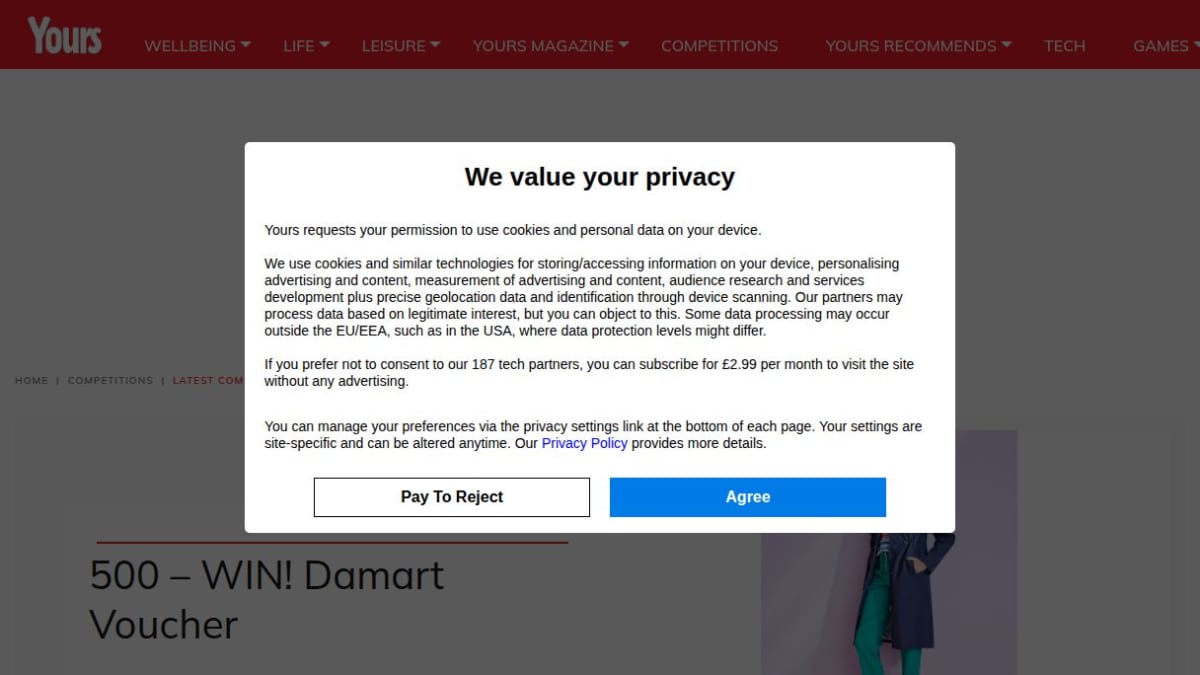Viewport: 1200px width, 675px height.
Task: Click the Yours logo icon
Action: (x=65, y=36)
